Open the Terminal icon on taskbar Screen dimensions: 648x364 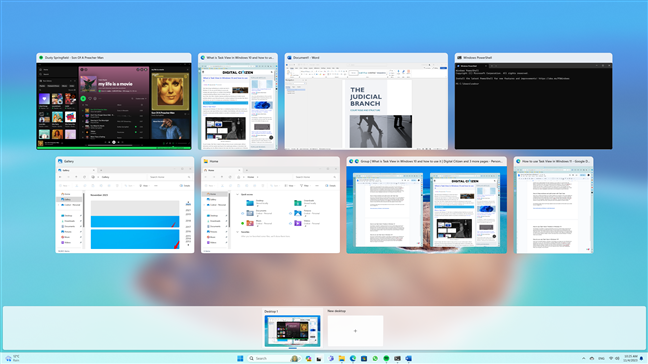tap(397, 358)
